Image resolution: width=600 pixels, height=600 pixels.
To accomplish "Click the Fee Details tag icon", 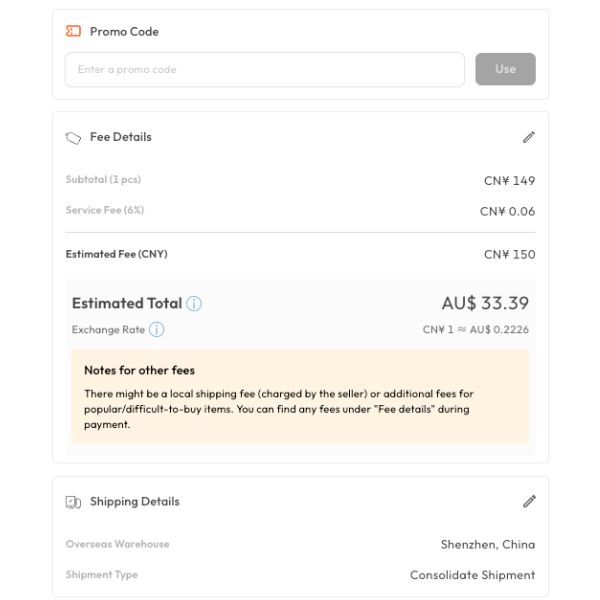I will pyautogui.click(x=73, y=137).
